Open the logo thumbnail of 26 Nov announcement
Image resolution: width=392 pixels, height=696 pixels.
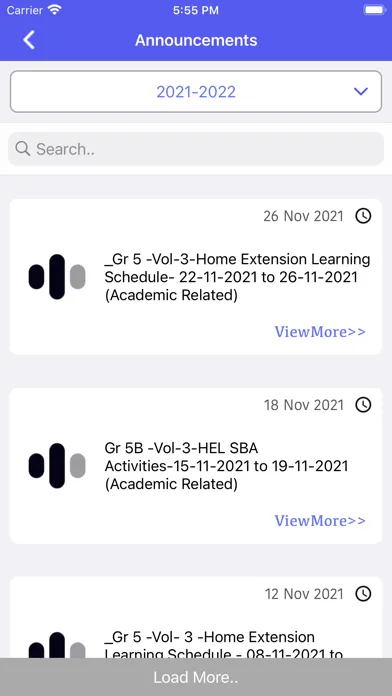coord(57,277)
